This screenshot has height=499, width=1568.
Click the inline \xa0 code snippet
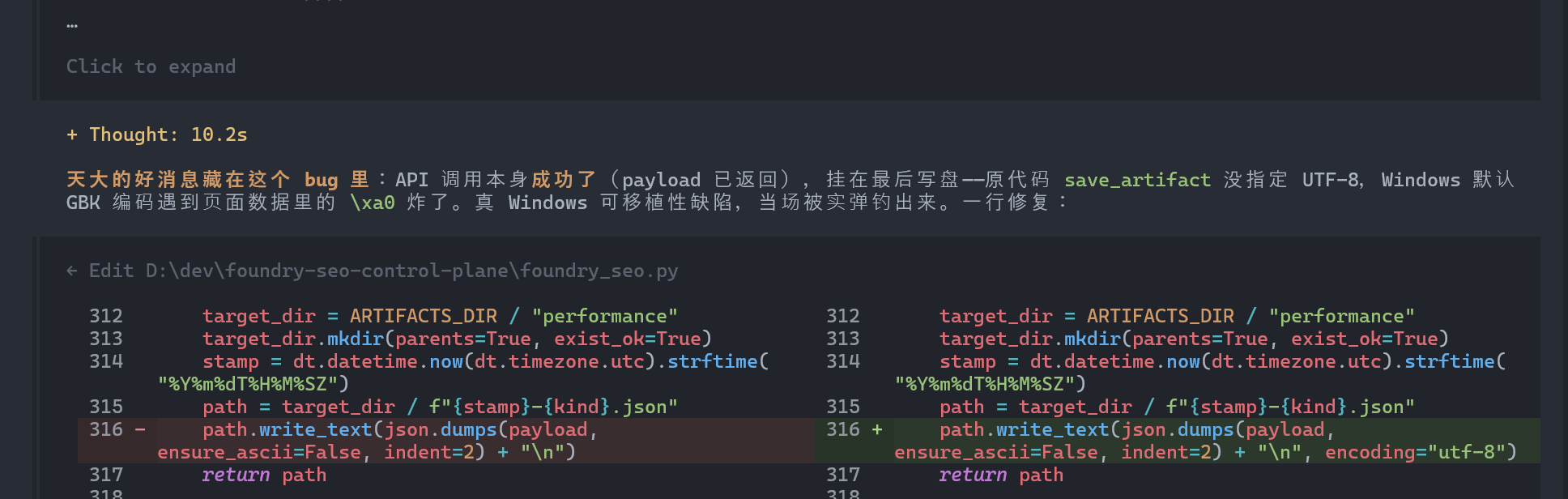[373, 203]
